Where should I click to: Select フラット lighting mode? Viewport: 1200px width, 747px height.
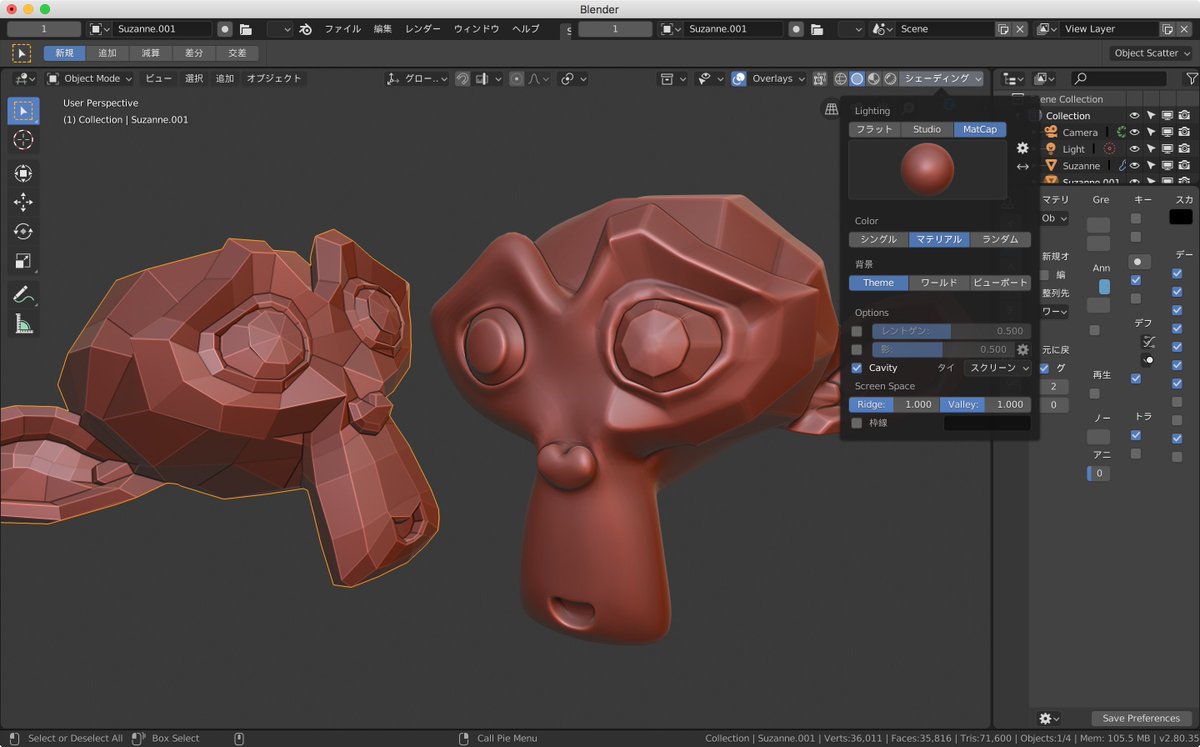tap(874, 129)
